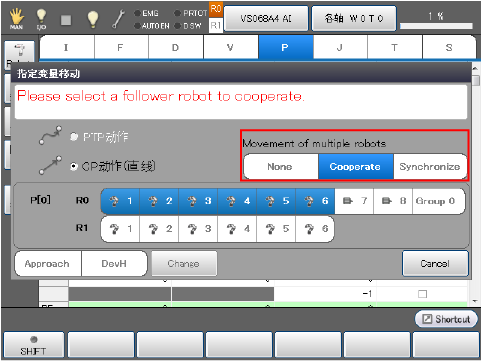
Task: Tap the MAN hand mode icon
Action: tap(16, 19)
